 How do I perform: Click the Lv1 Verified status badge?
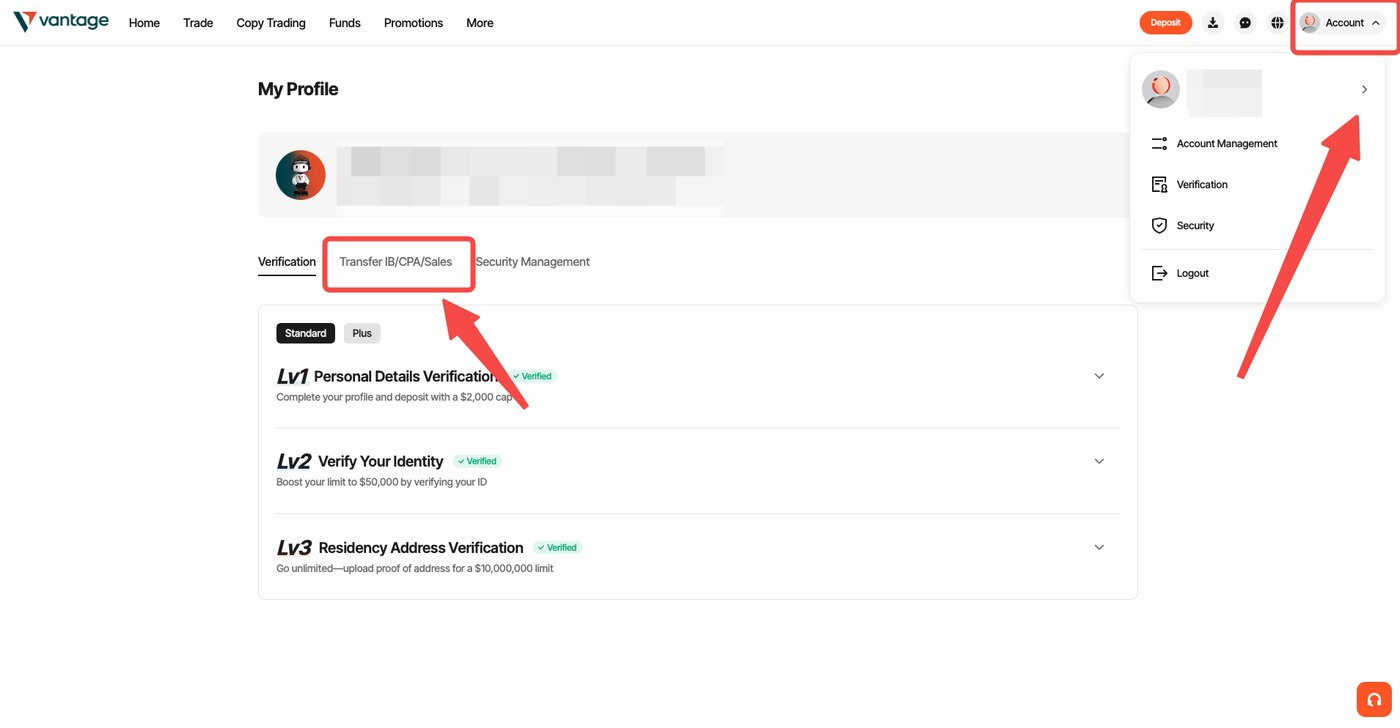click(533, 376)
